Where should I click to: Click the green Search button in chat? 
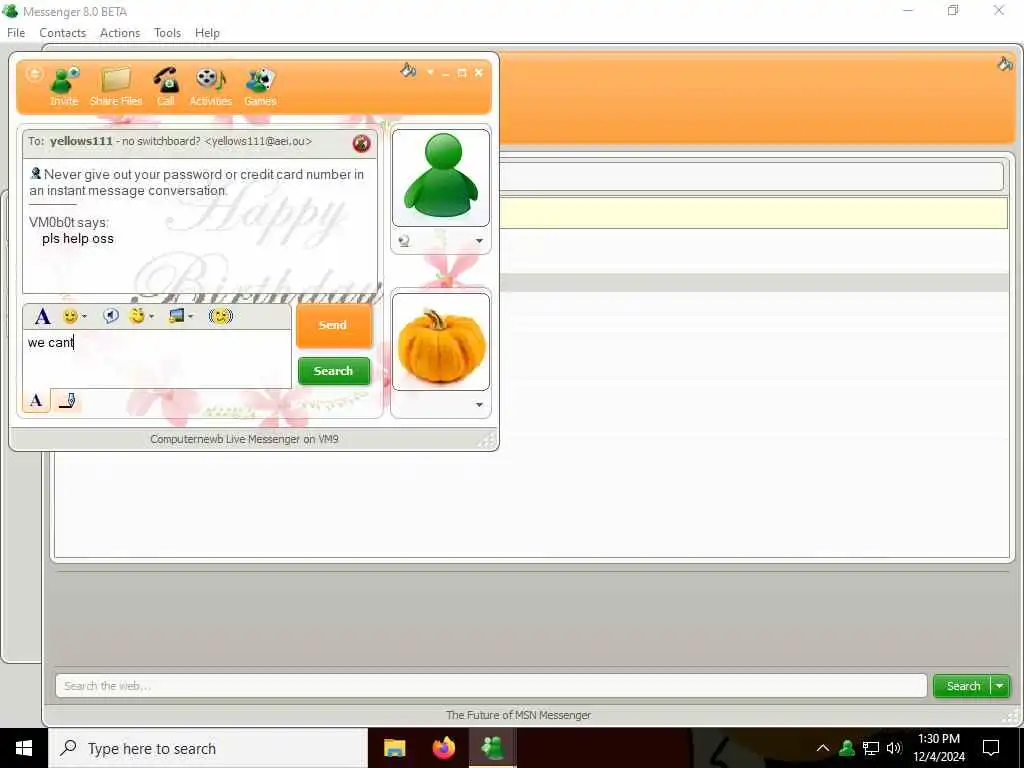coord(334,371)
